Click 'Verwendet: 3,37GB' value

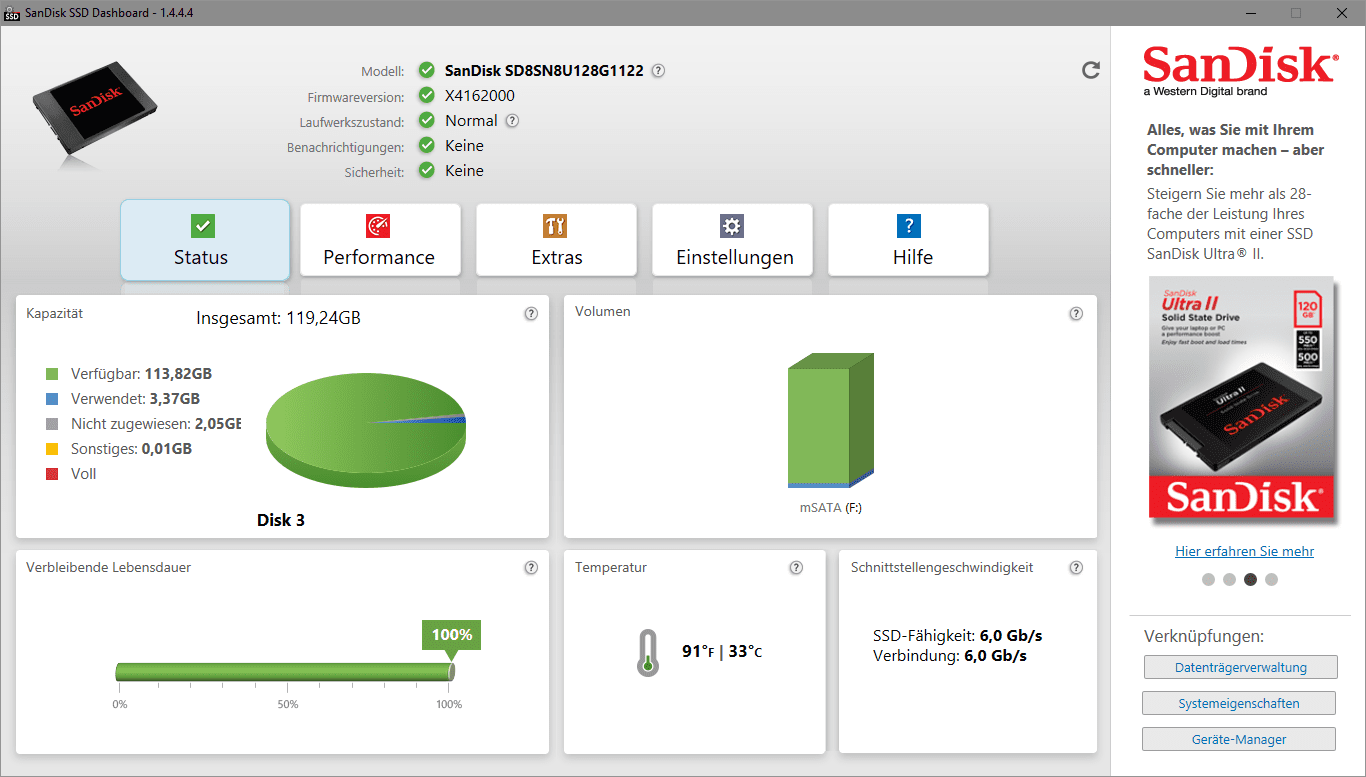click(x=137, y=399)
